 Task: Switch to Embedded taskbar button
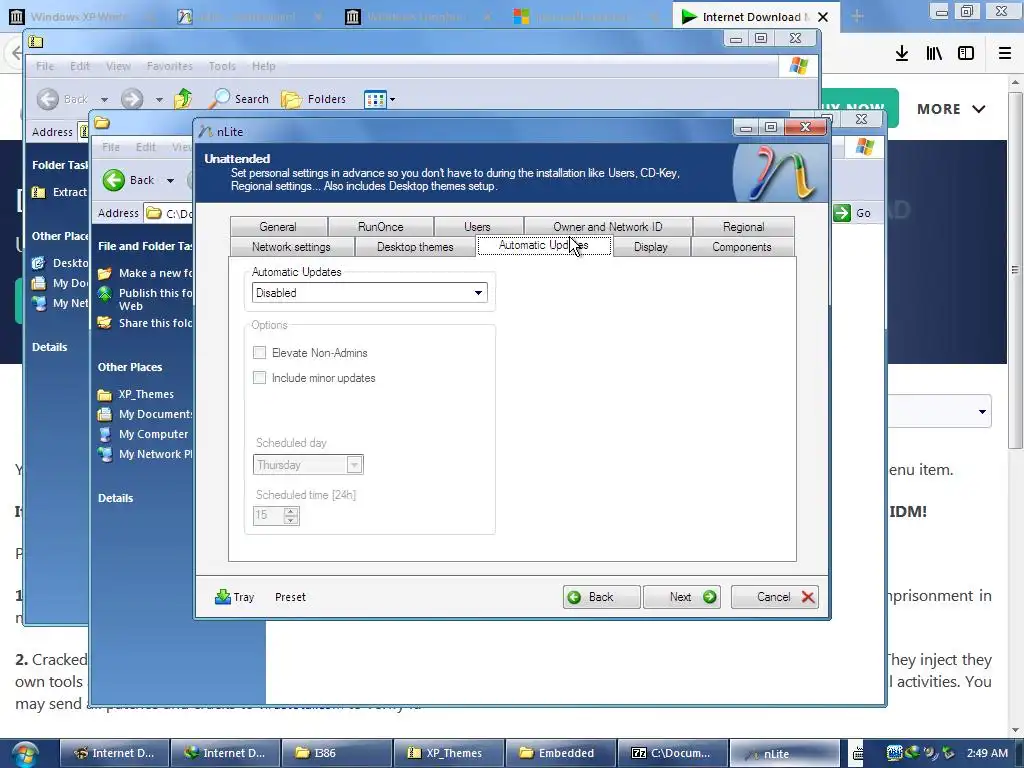coord(560,753)
